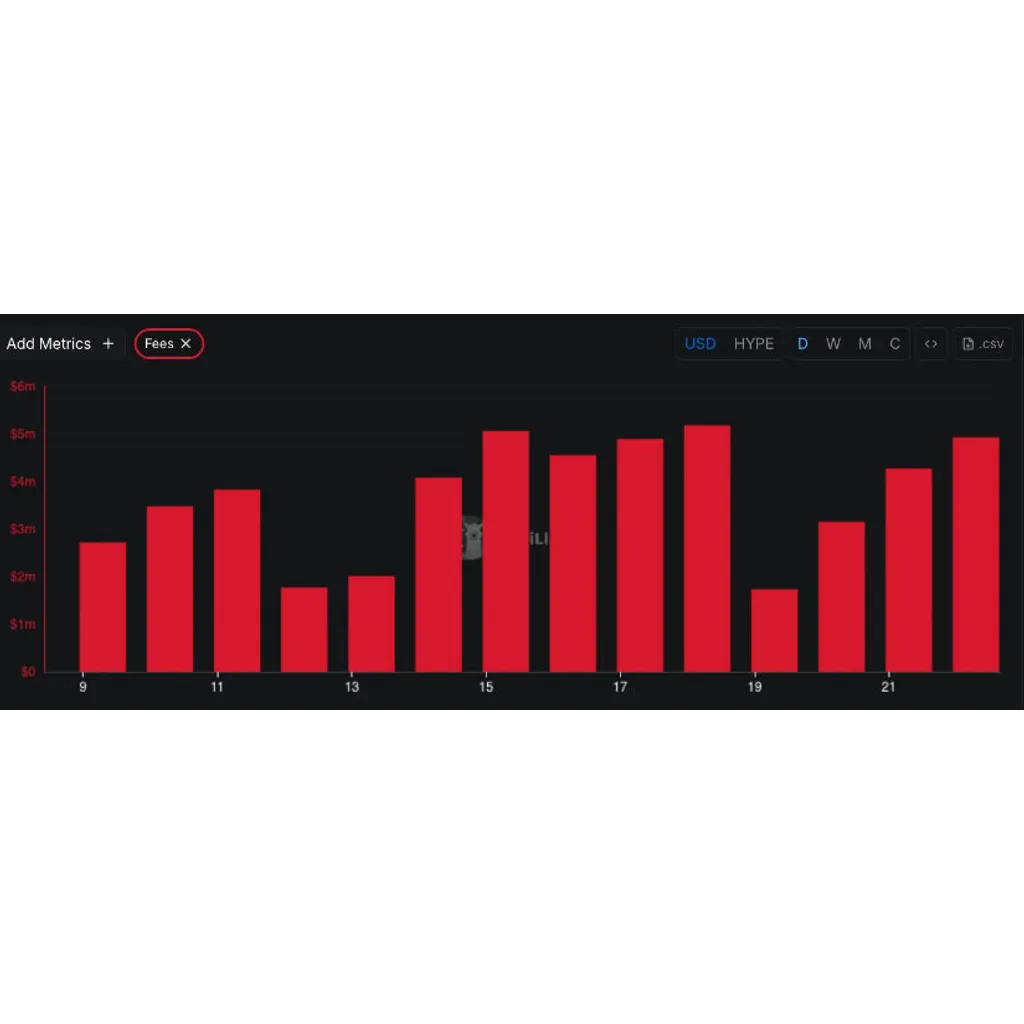Click the plus icon beside Add Metrics
1024x1024 pixels.
[x=108, y=344]
